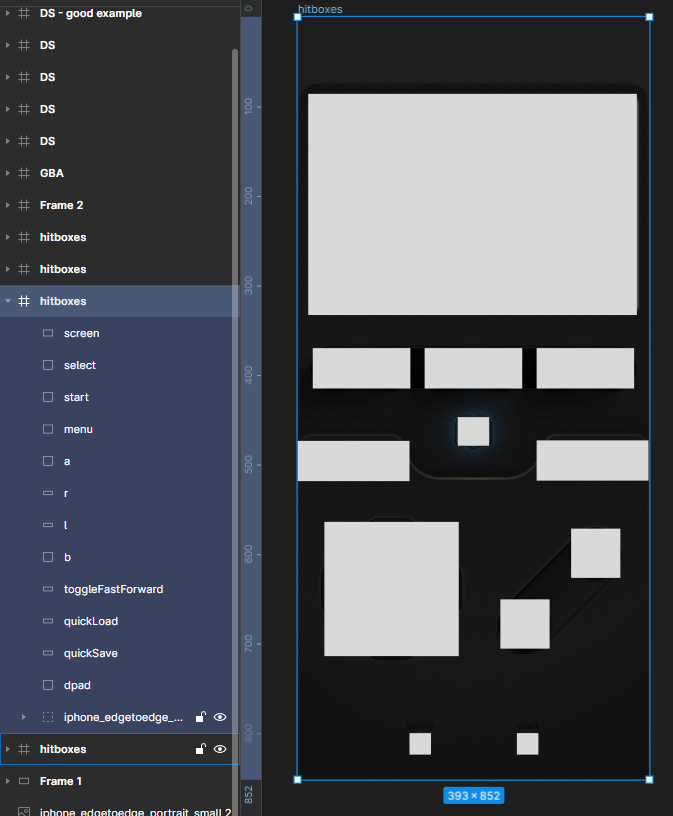
Task: Select the quickSave layer name
Action: [x=91, y=653]
